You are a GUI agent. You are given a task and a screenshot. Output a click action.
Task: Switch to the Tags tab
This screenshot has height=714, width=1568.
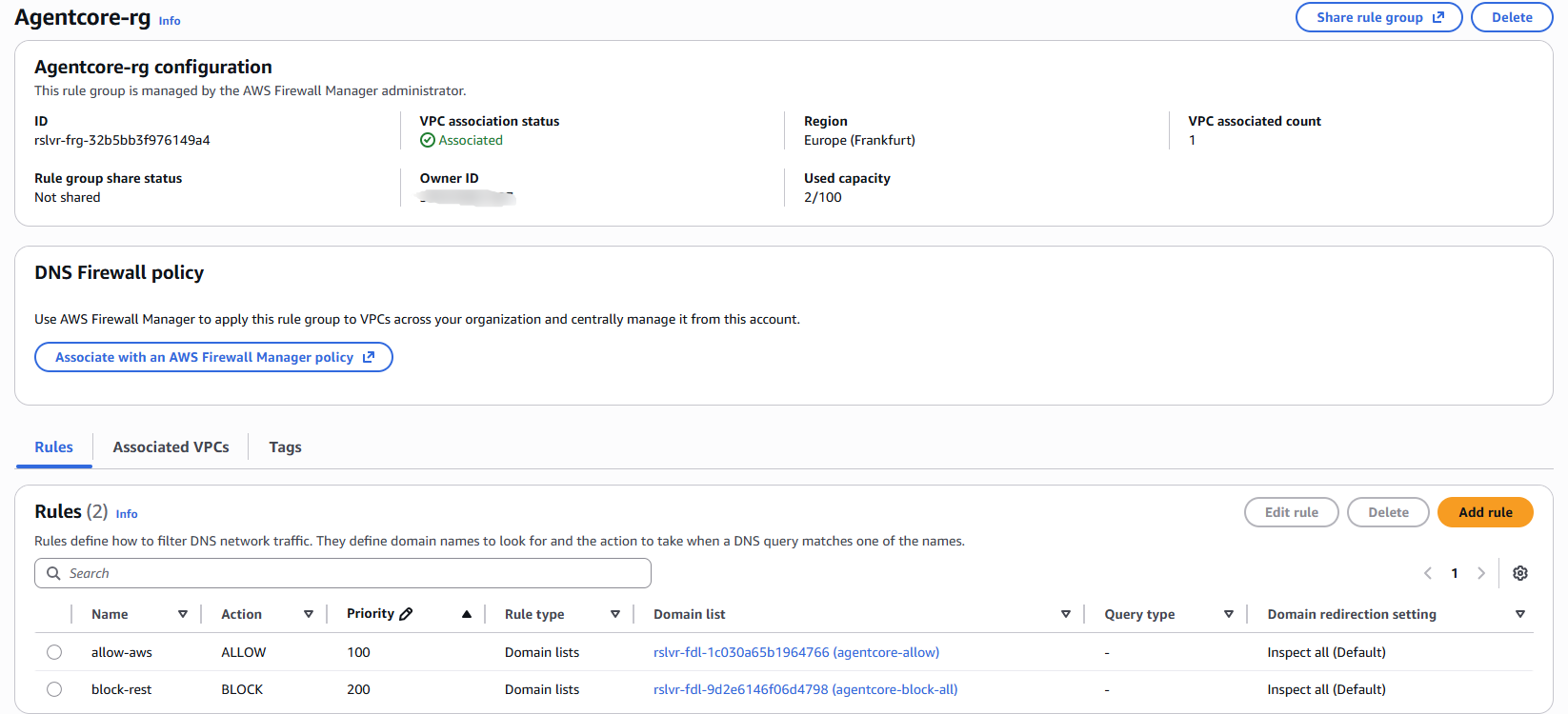[285, 447]
